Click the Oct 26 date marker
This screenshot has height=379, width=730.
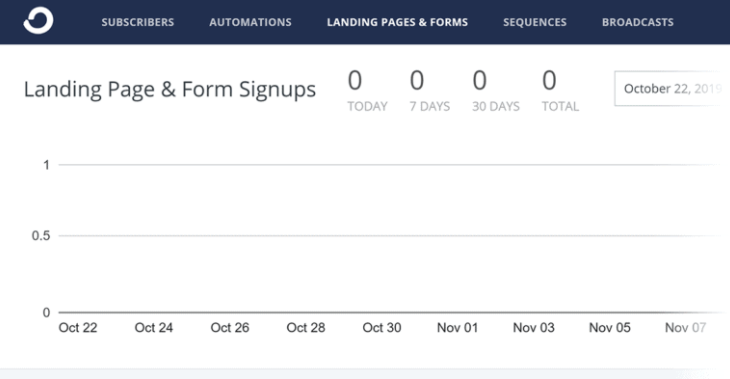coord(230,328)
